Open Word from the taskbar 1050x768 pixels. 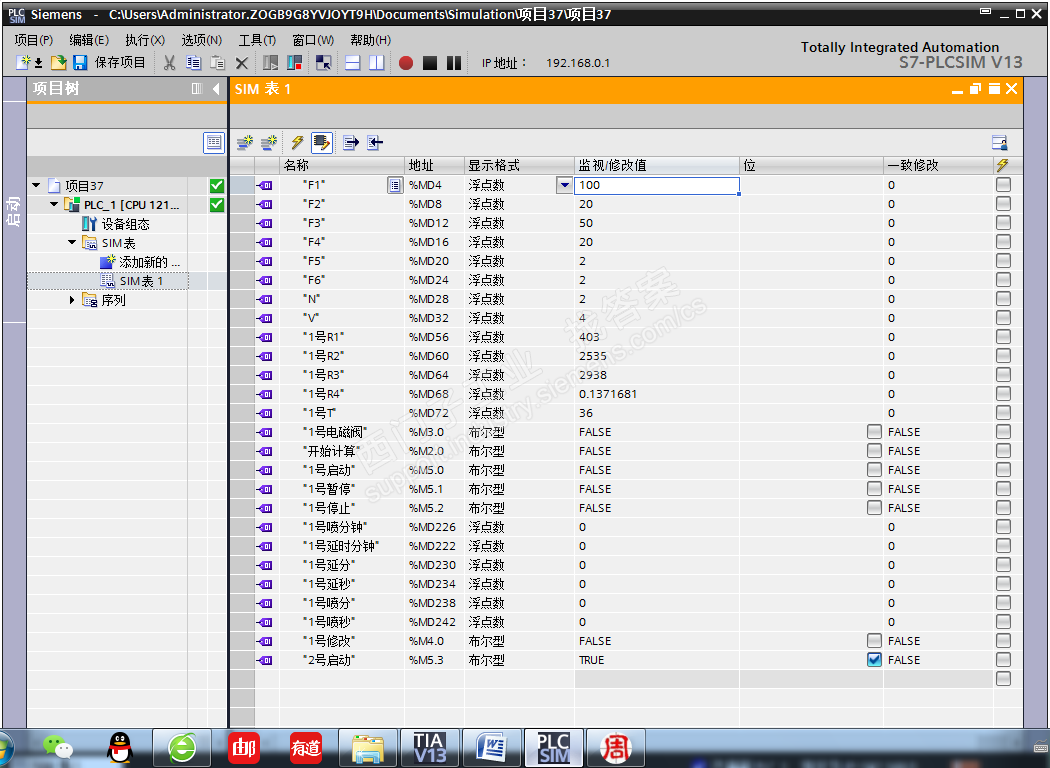491,748
